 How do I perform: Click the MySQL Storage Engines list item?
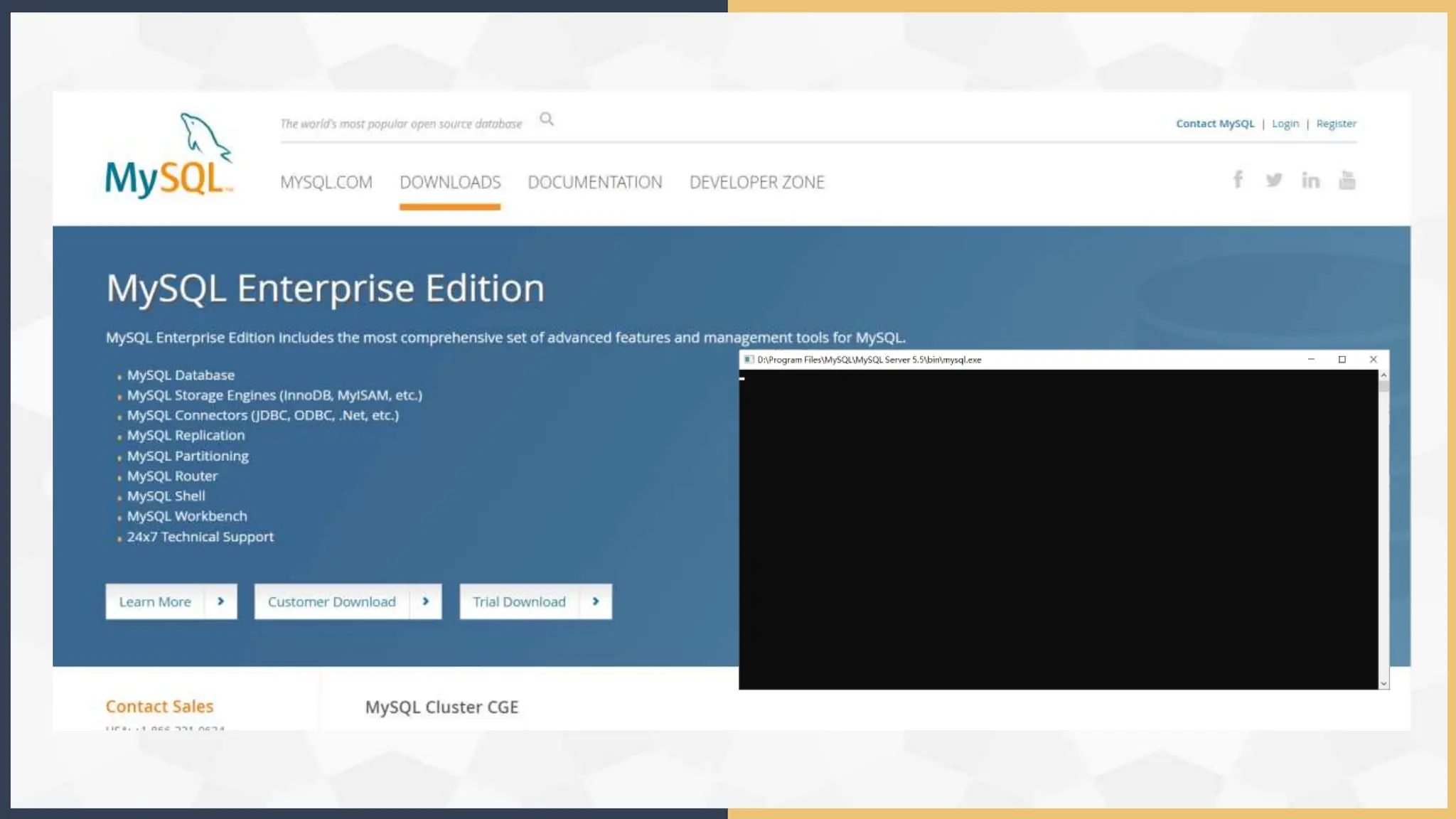tap(274, 395)
